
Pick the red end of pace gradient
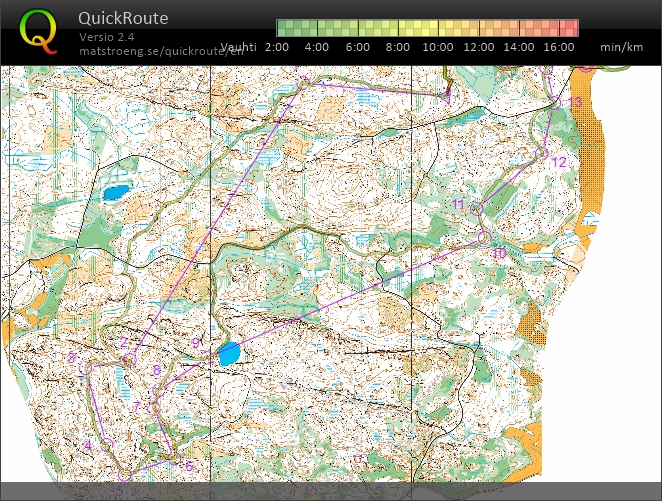[x=572, y=28]
